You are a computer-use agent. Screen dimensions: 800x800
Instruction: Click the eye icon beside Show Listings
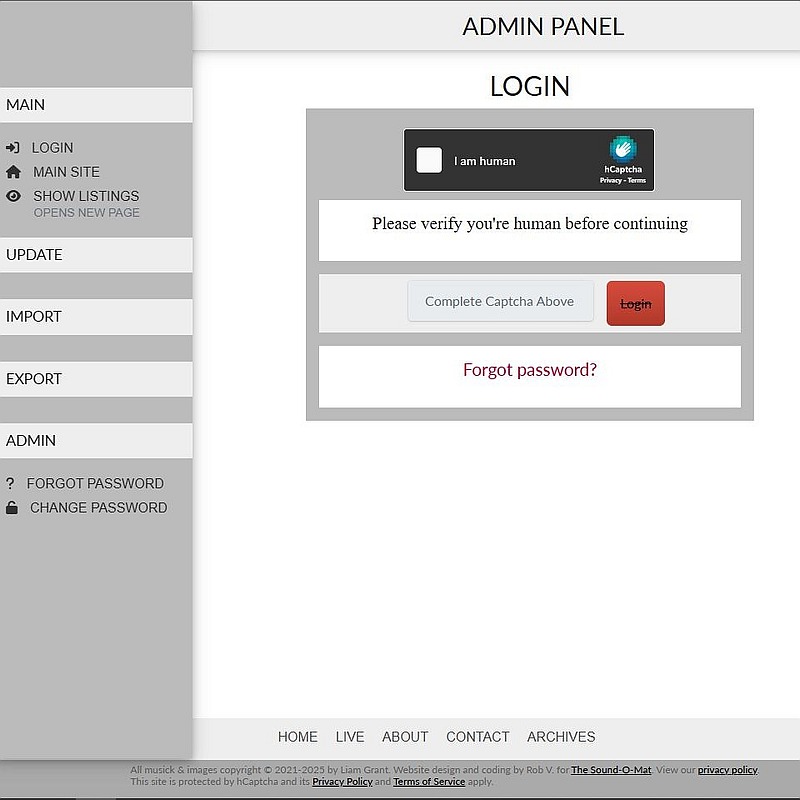tap(13, 196)
